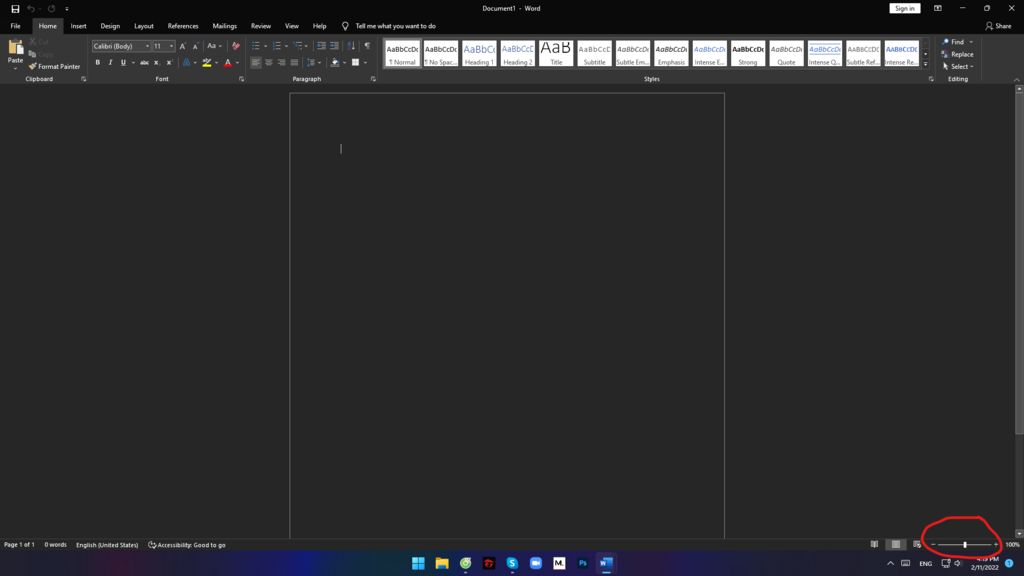This screenshot has height=576, width=1024.
Task: Apply Text Effects glowing A icon
Action: [186, 63]
